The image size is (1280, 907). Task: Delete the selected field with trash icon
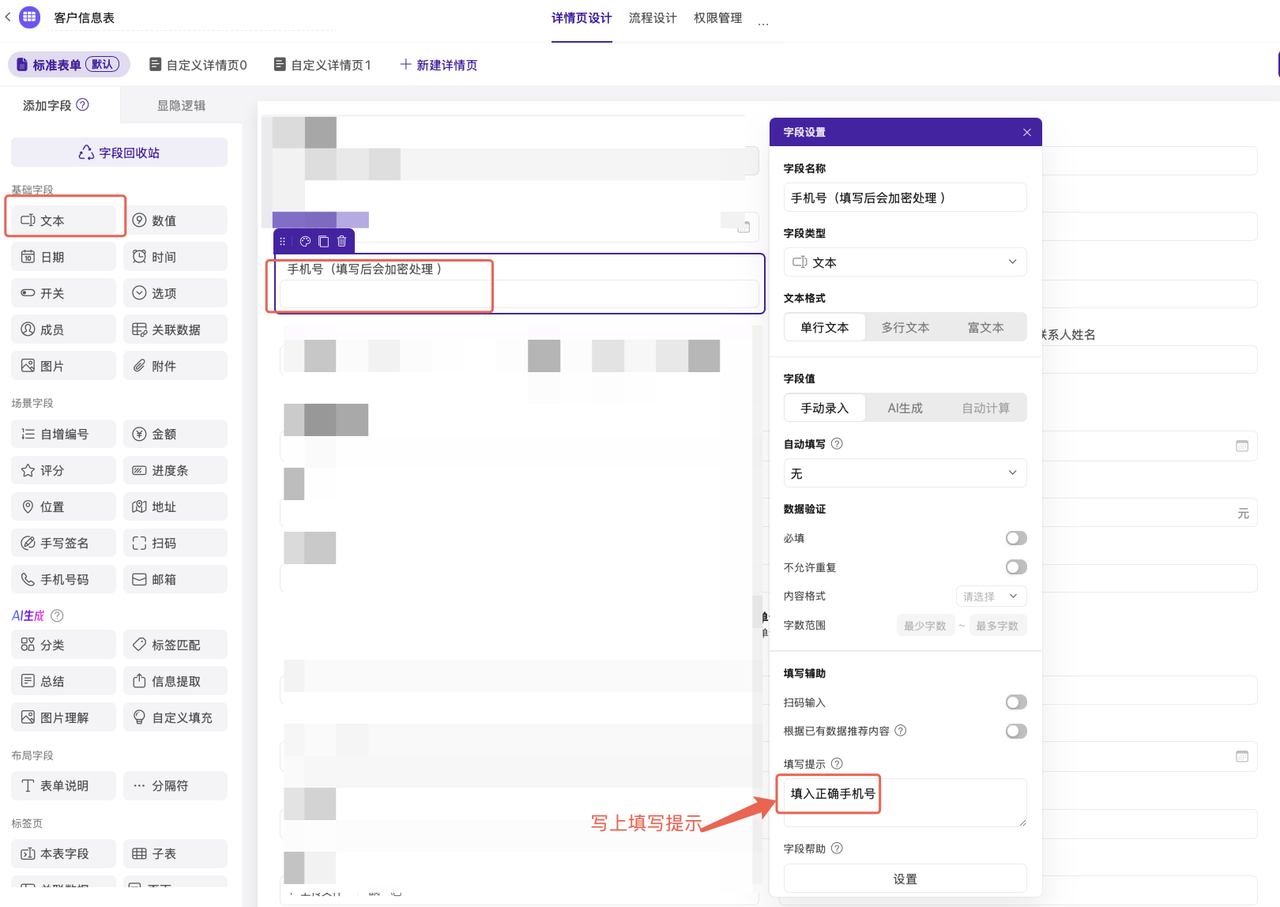pyautogui.click(x=342, y=241)
